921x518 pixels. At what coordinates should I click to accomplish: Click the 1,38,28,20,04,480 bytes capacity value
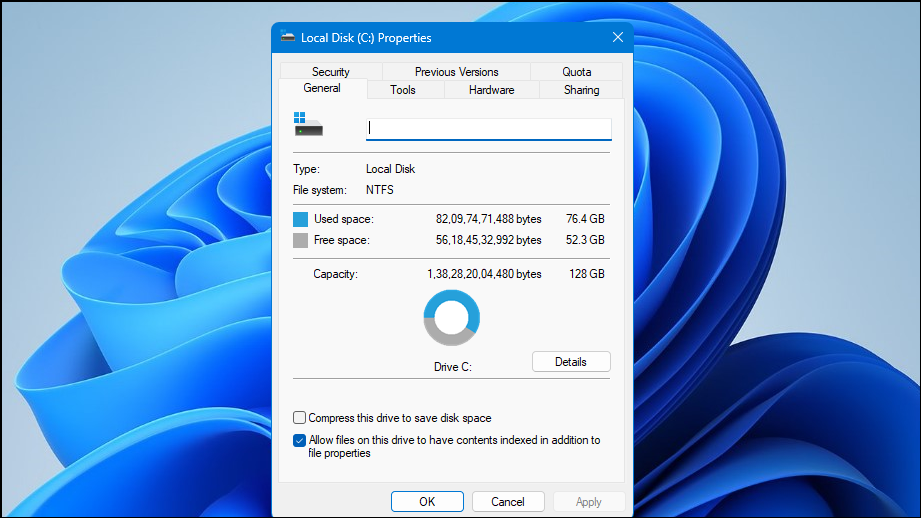click(484, 274)
